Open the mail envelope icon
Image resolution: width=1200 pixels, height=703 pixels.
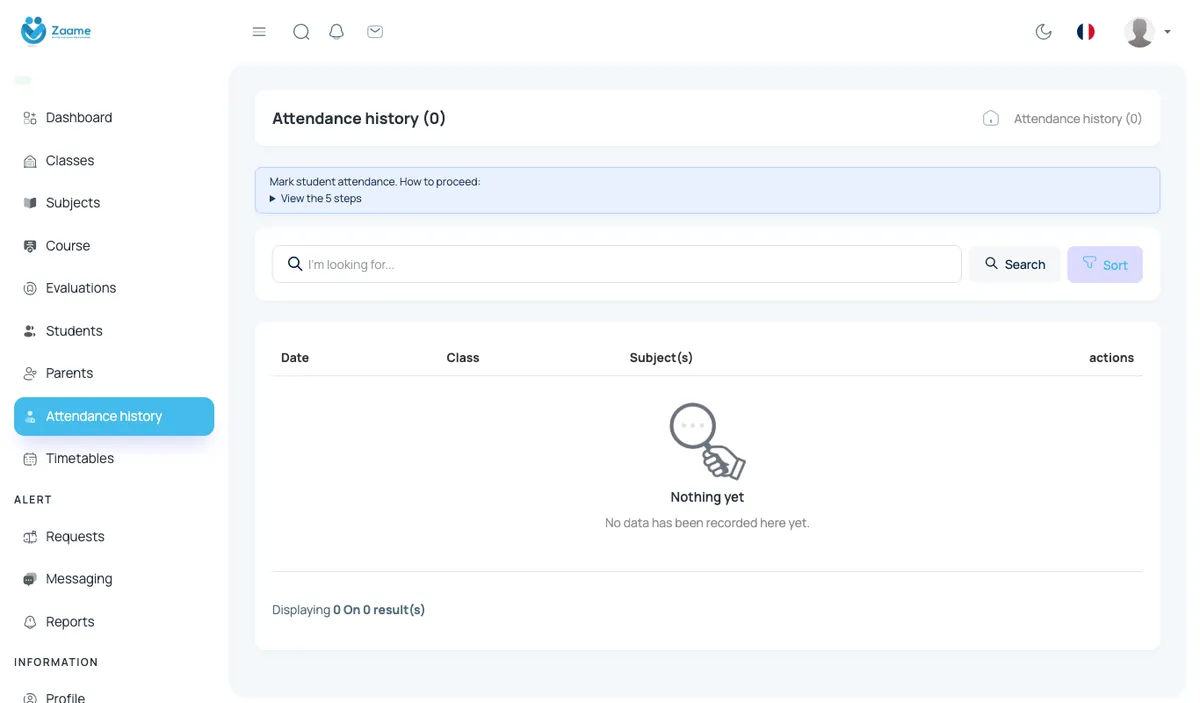(375, 32)
